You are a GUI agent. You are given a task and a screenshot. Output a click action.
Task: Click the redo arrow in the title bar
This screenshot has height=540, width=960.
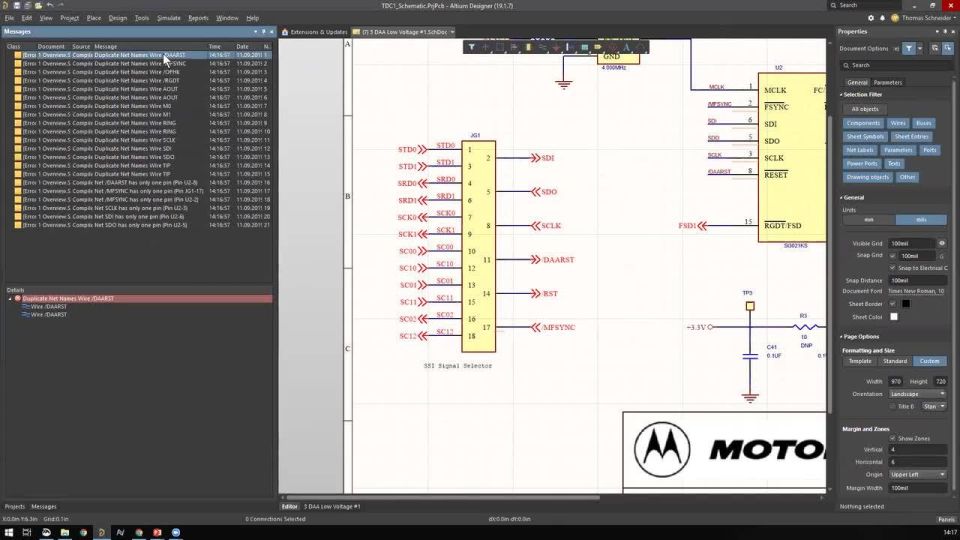click(61, 6)
